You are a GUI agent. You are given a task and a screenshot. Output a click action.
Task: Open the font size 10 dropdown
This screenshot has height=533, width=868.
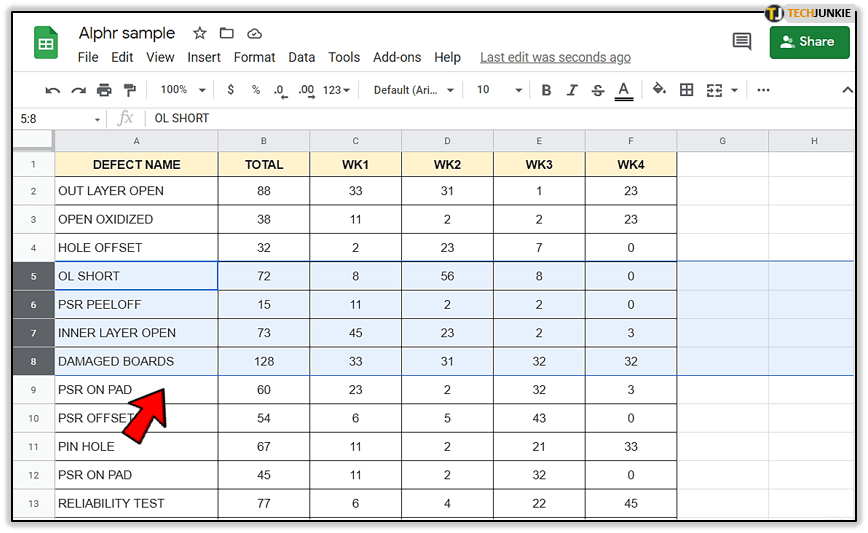(x=498, y=90)
